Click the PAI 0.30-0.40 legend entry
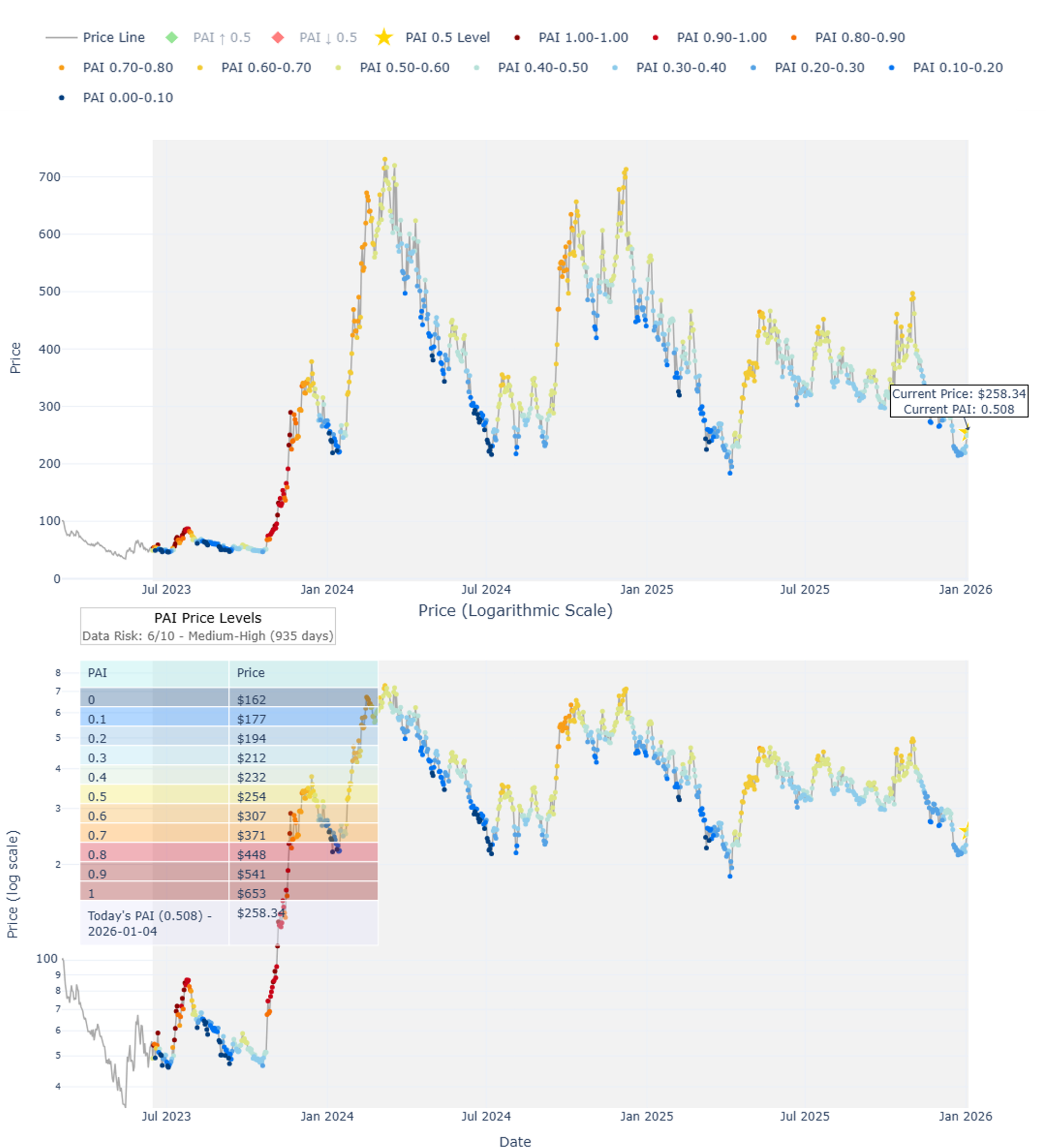The width and height of the screenshot is (1046, 1148). pyautogui.click(x=680, y=68)
